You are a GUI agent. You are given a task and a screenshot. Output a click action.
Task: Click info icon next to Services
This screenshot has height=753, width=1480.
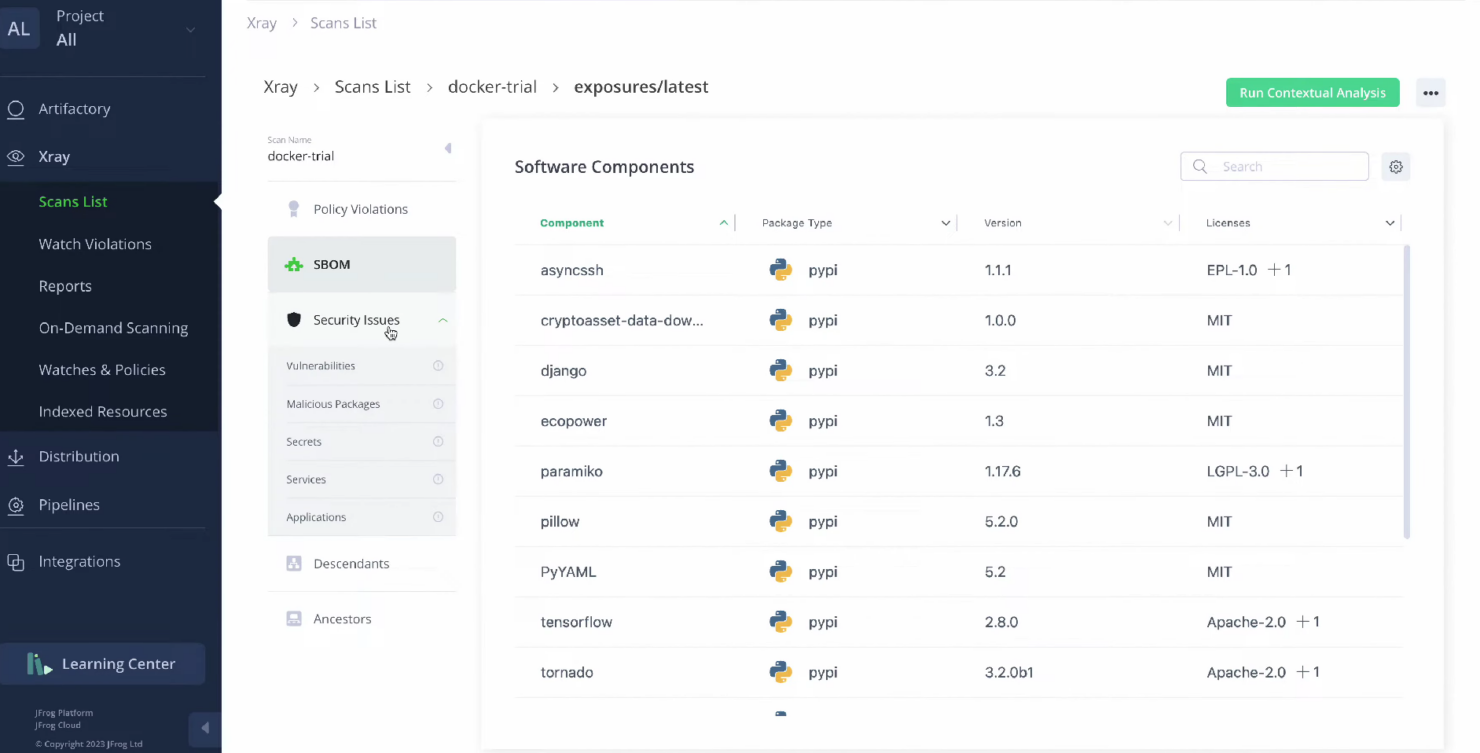click(x=438, y=480)
